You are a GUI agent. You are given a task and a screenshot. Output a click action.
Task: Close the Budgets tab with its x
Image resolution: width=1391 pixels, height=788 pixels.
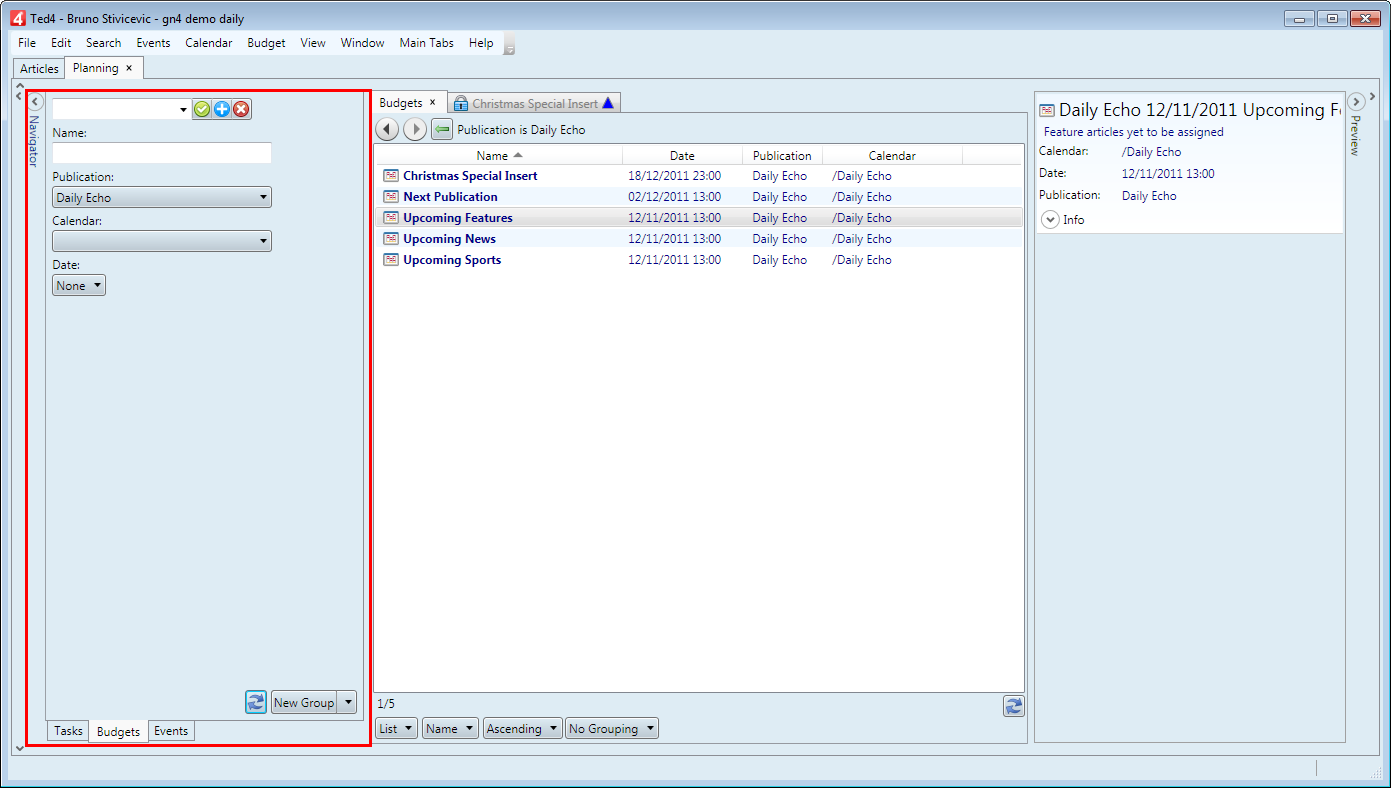(432, 102)
